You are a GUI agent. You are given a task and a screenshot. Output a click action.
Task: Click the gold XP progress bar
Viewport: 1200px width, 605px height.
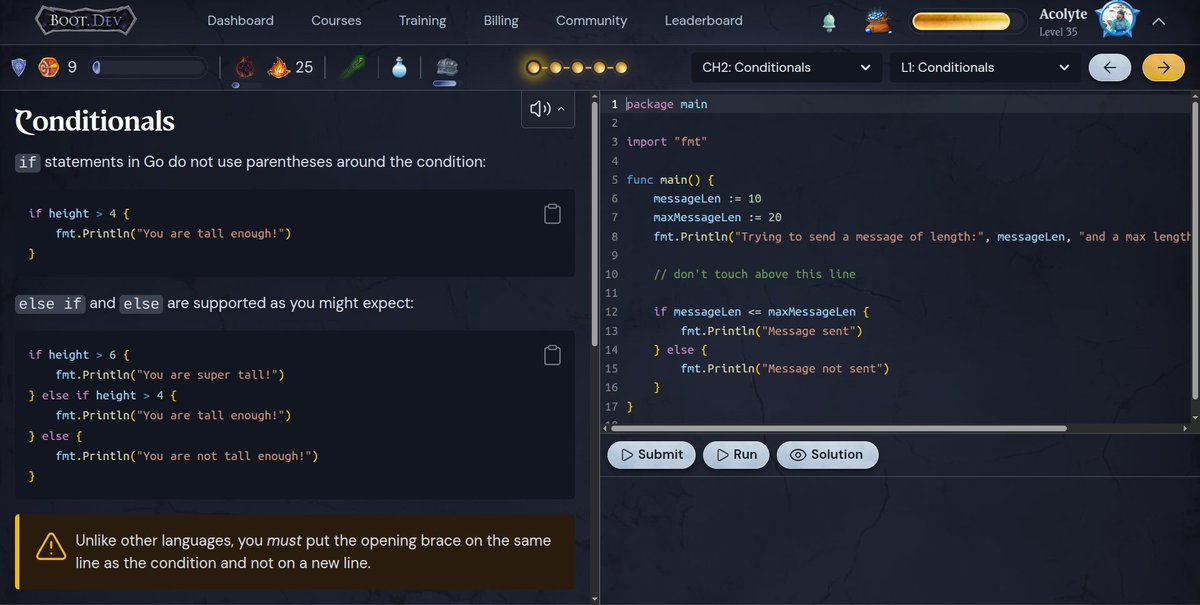tap(967, 19)
